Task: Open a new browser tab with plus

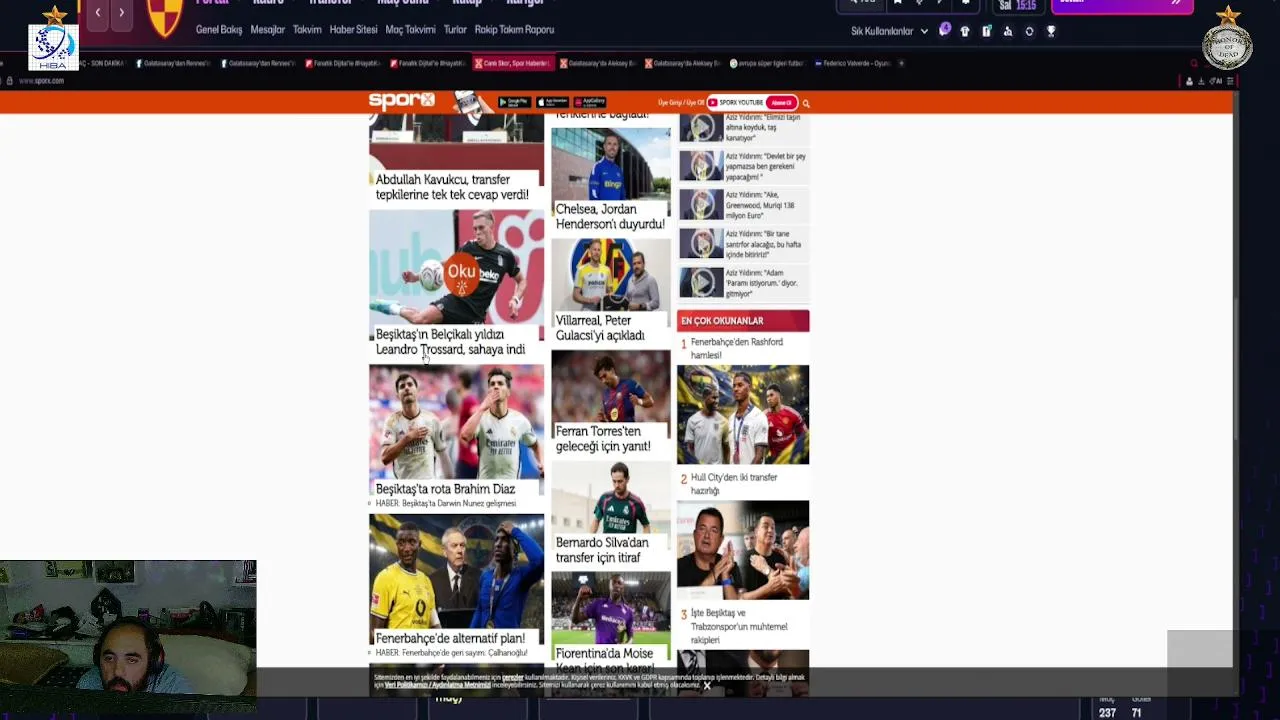Action: click(x=901, y=63)
